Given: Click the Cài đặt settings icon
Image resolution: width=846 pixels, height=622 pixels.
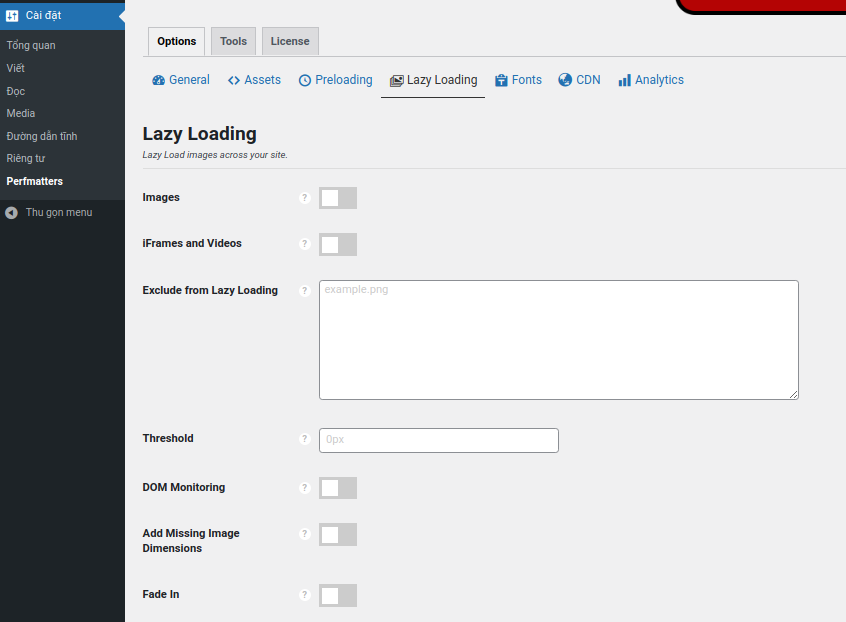Looking at the screenshot, I should [x=12, y=16].
